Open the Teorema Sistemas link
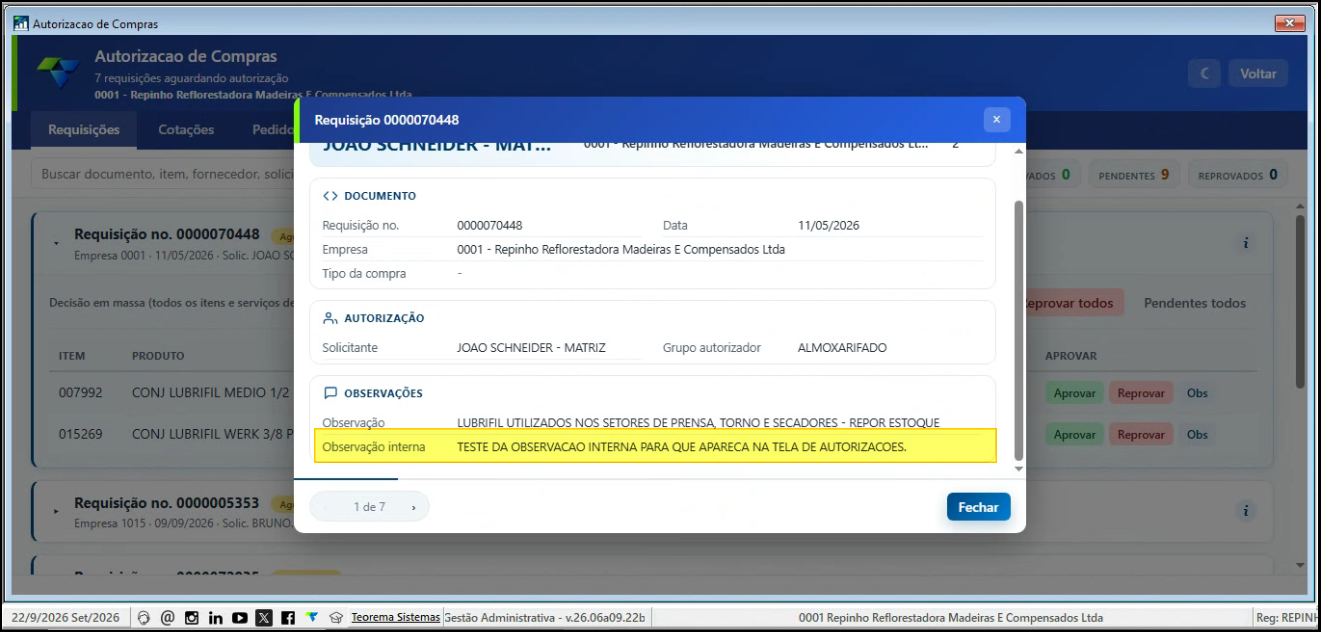The width and height of the screenshot is (1321, 632). (396, 618)
